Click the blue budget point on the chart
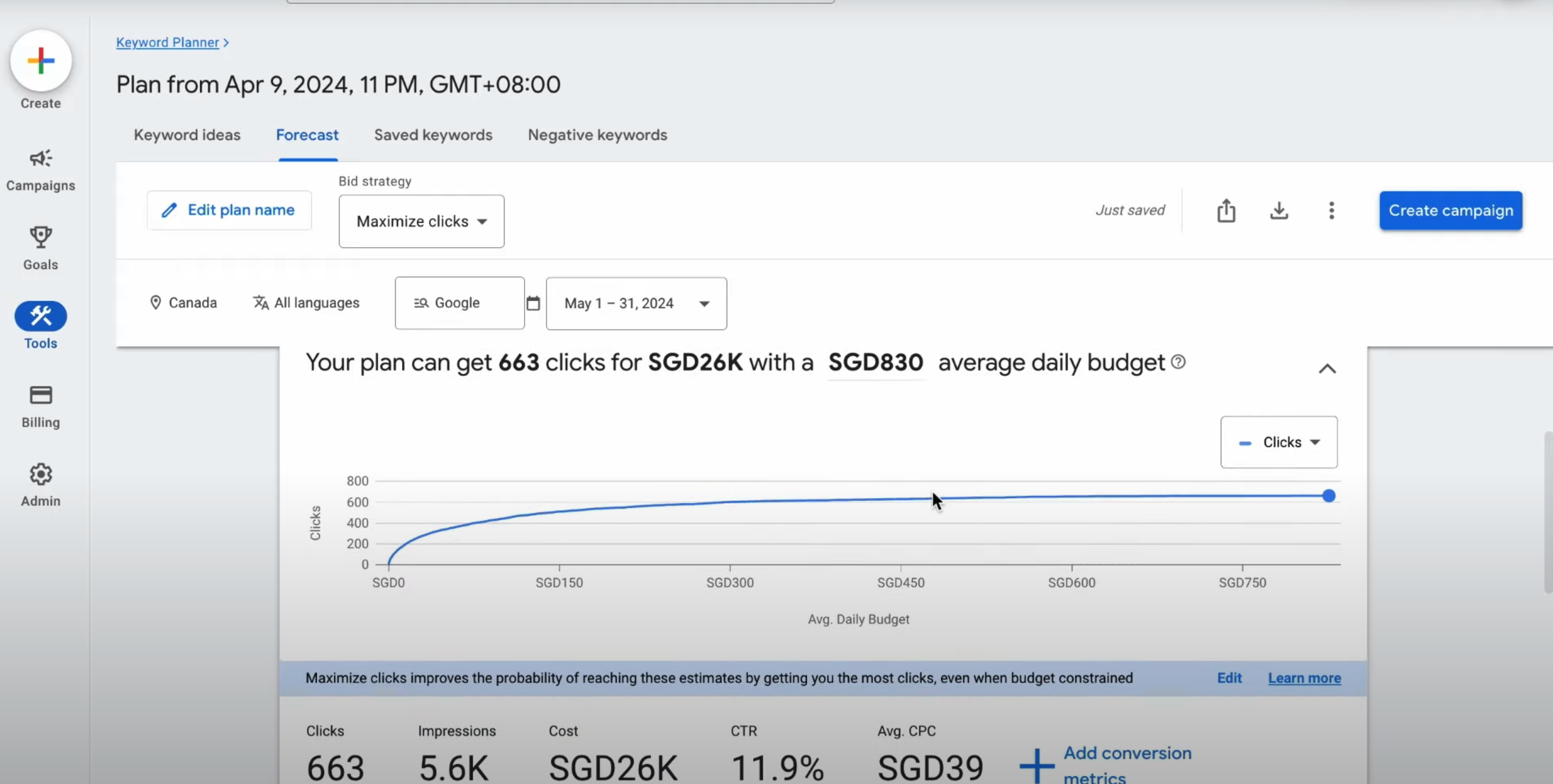Image resolution: width=1553 pixels, height=784 pixels. pos(1329,496)
